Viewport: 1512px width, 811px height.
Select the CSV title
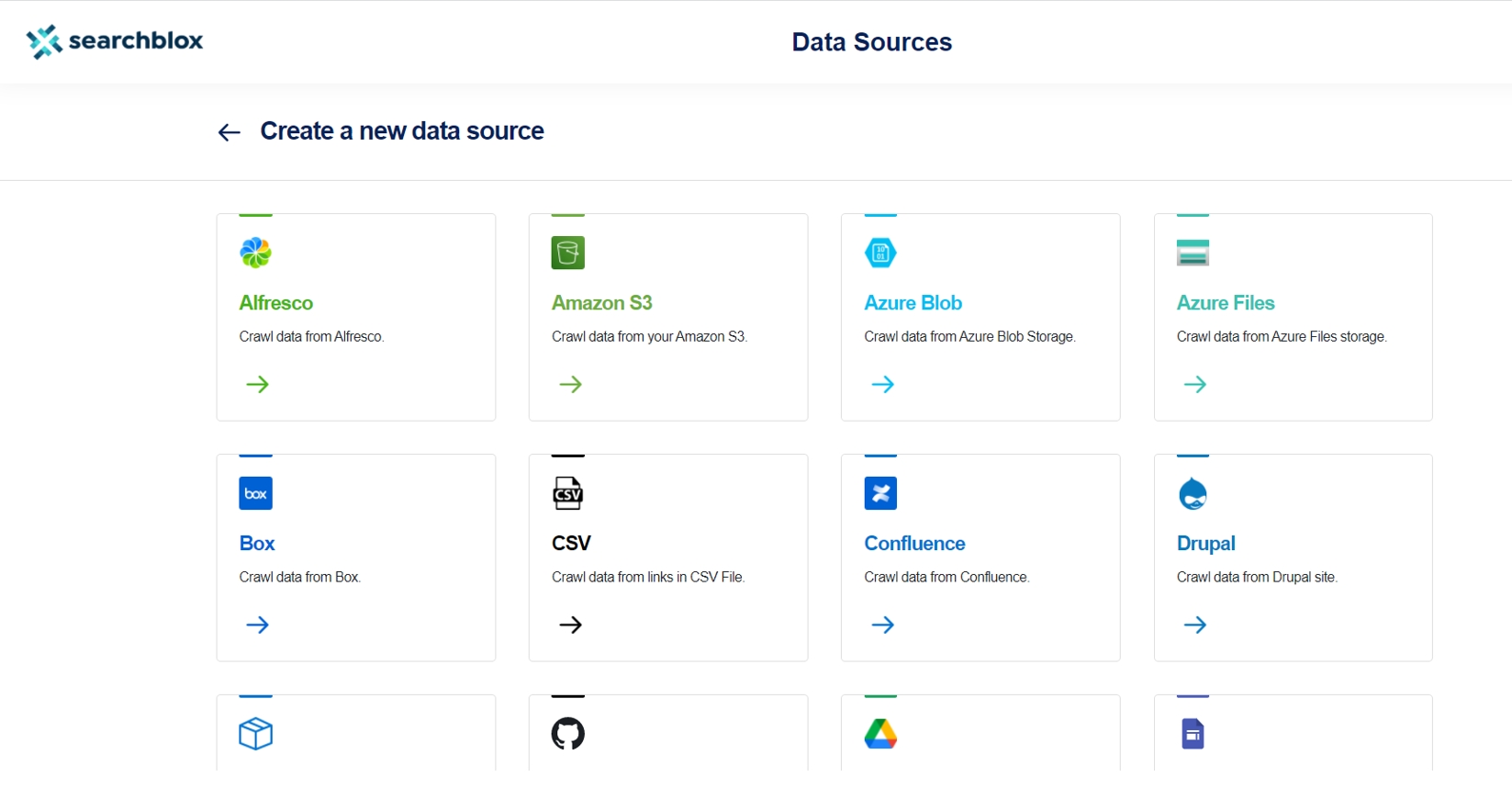571,544
